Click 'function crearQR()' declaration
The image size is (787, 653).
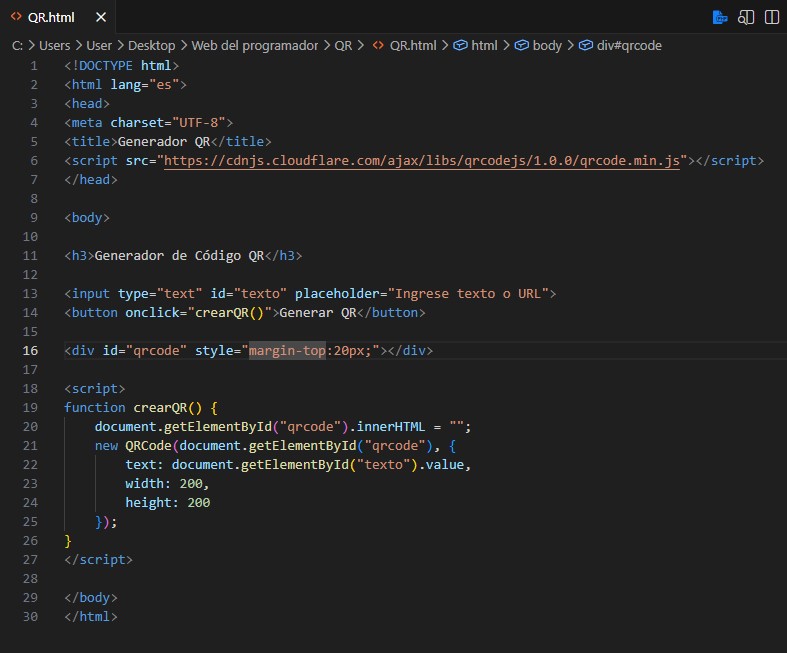point(133,408)
